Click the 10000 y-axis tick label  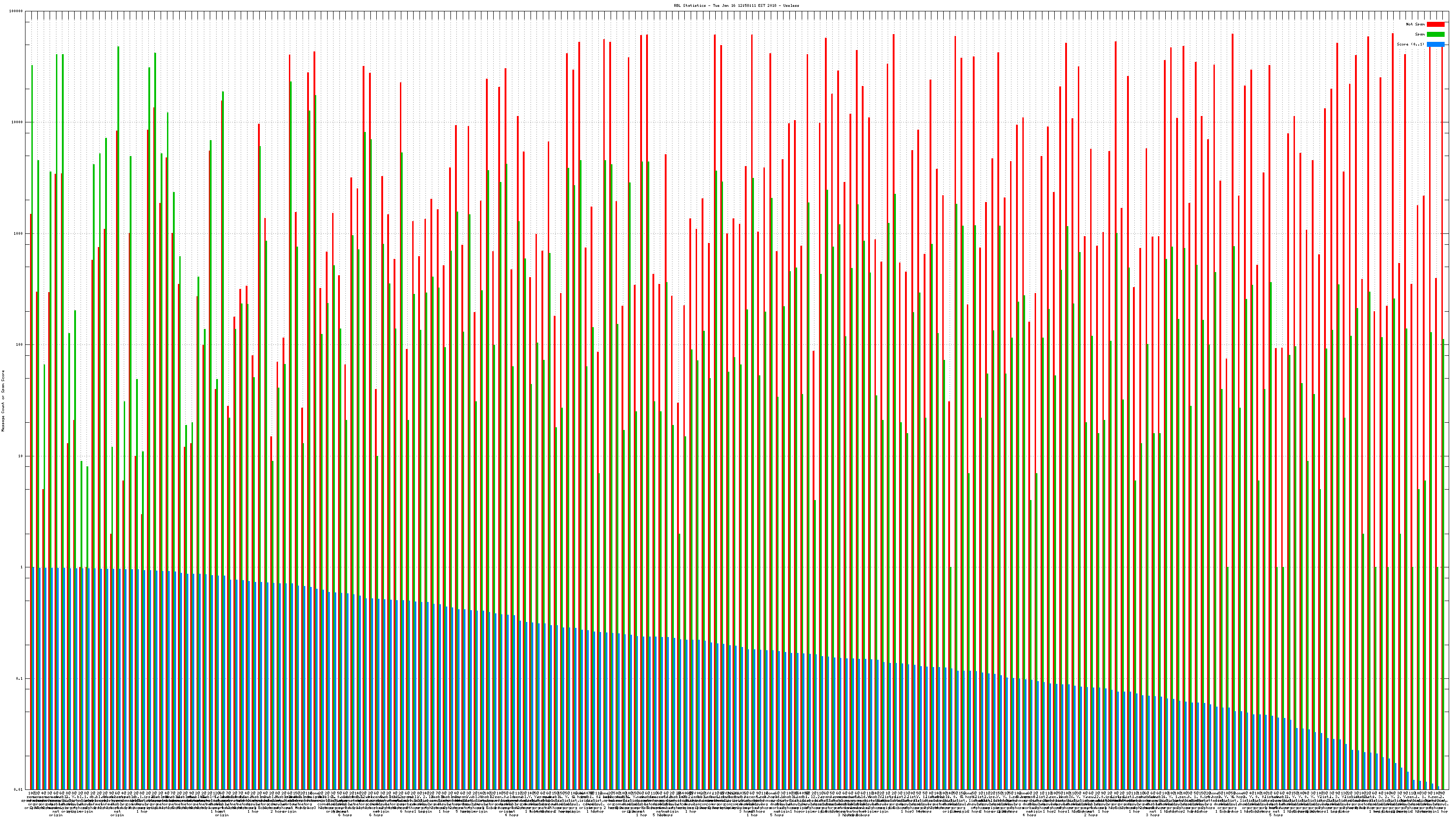[18, 122]
